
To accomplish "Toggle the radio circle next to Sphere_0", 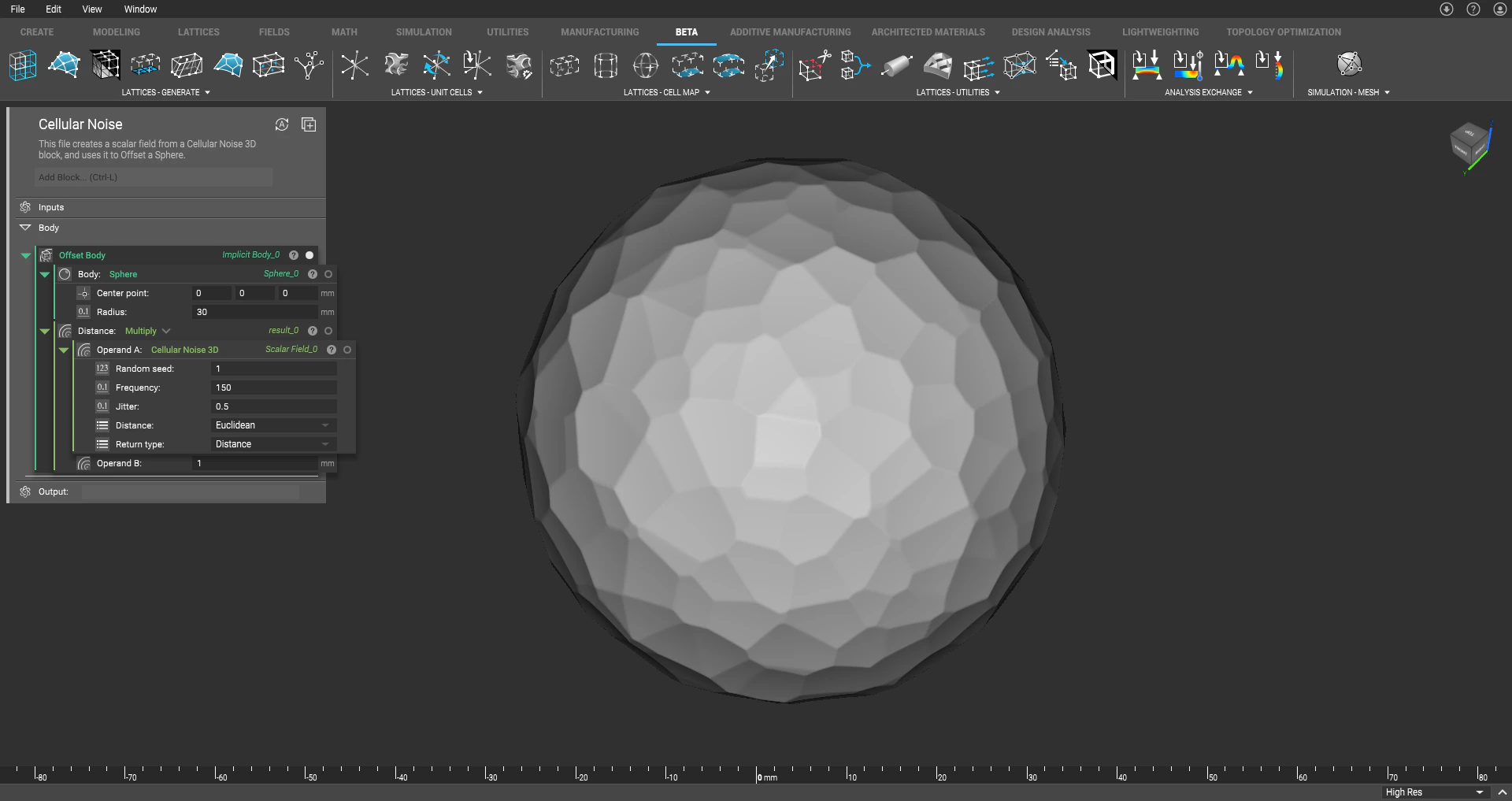I will 328,274.
